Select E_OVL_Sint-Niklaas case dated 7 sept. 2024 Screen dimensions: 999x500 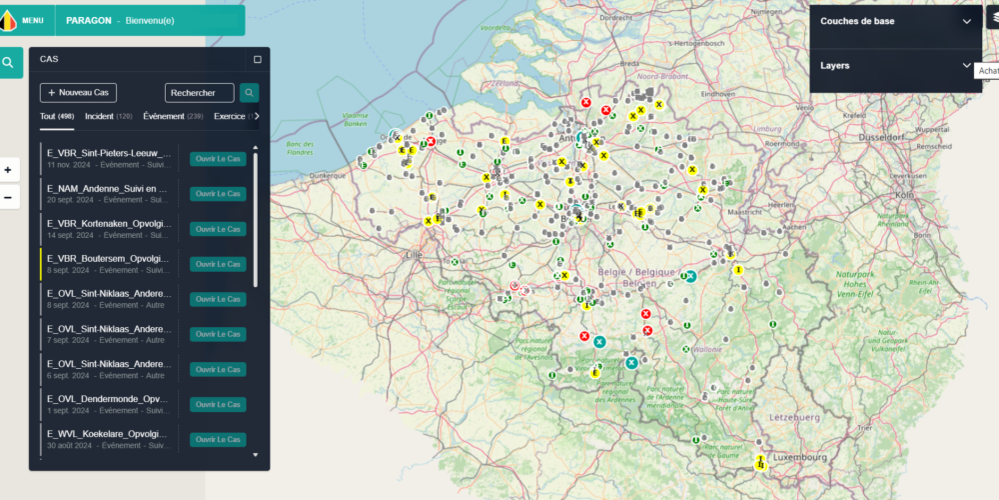tap(109, 334)
